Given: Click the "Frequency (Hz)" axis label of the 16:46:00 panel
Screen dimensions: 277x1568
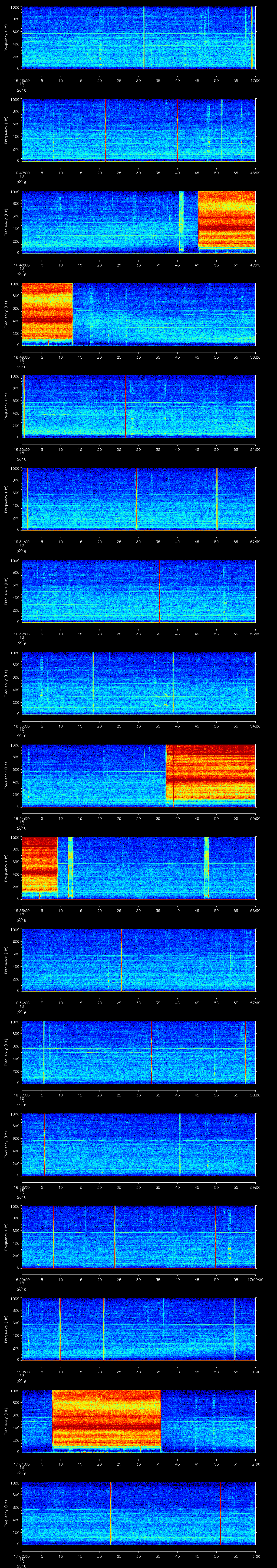Looking at the screenshot, I should tap(6, 38).
